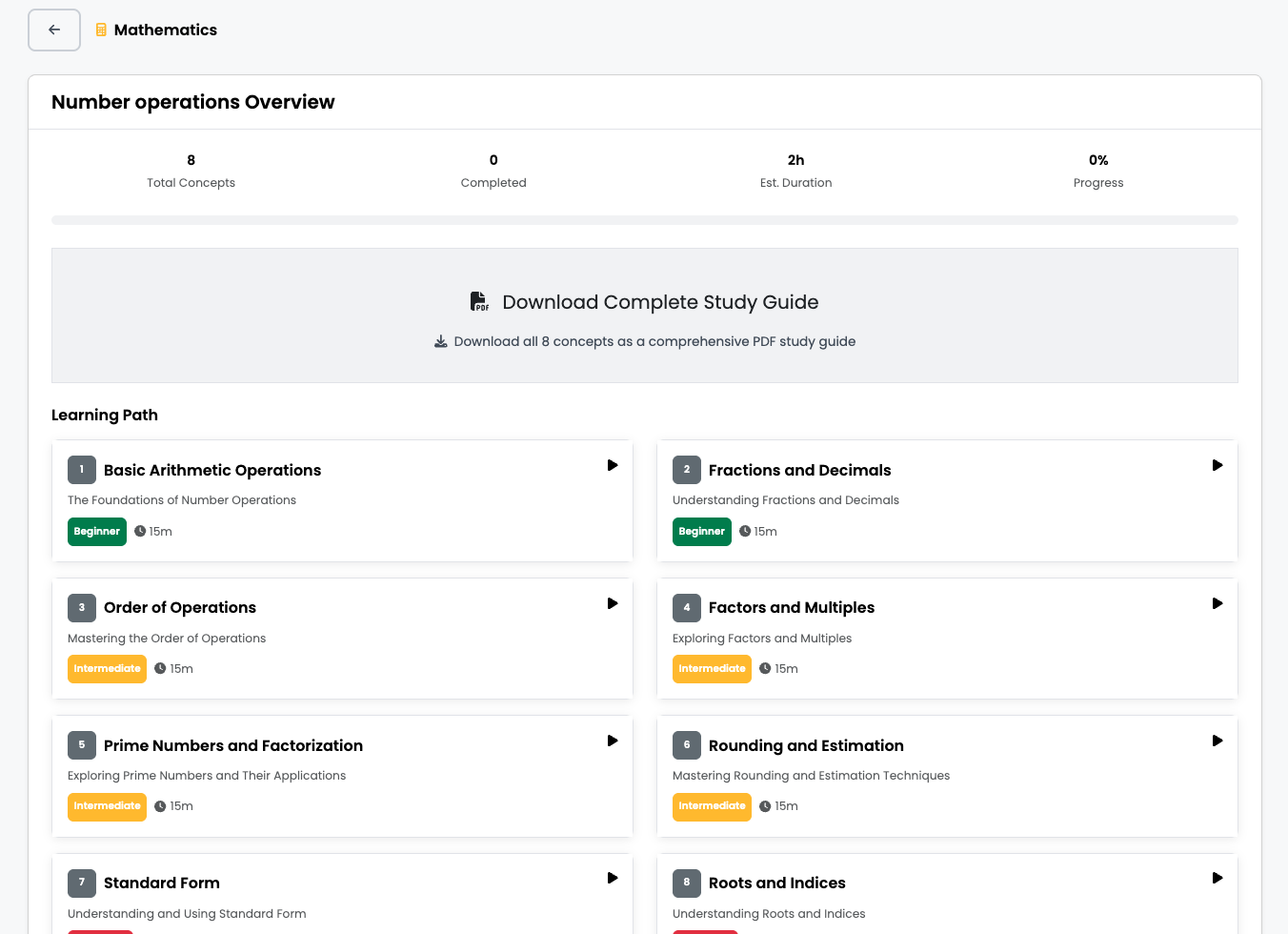Select the calculator icon beside Mathematics
The width and height of the screenshot is (1288, 934).
click(x=101, y=30)
